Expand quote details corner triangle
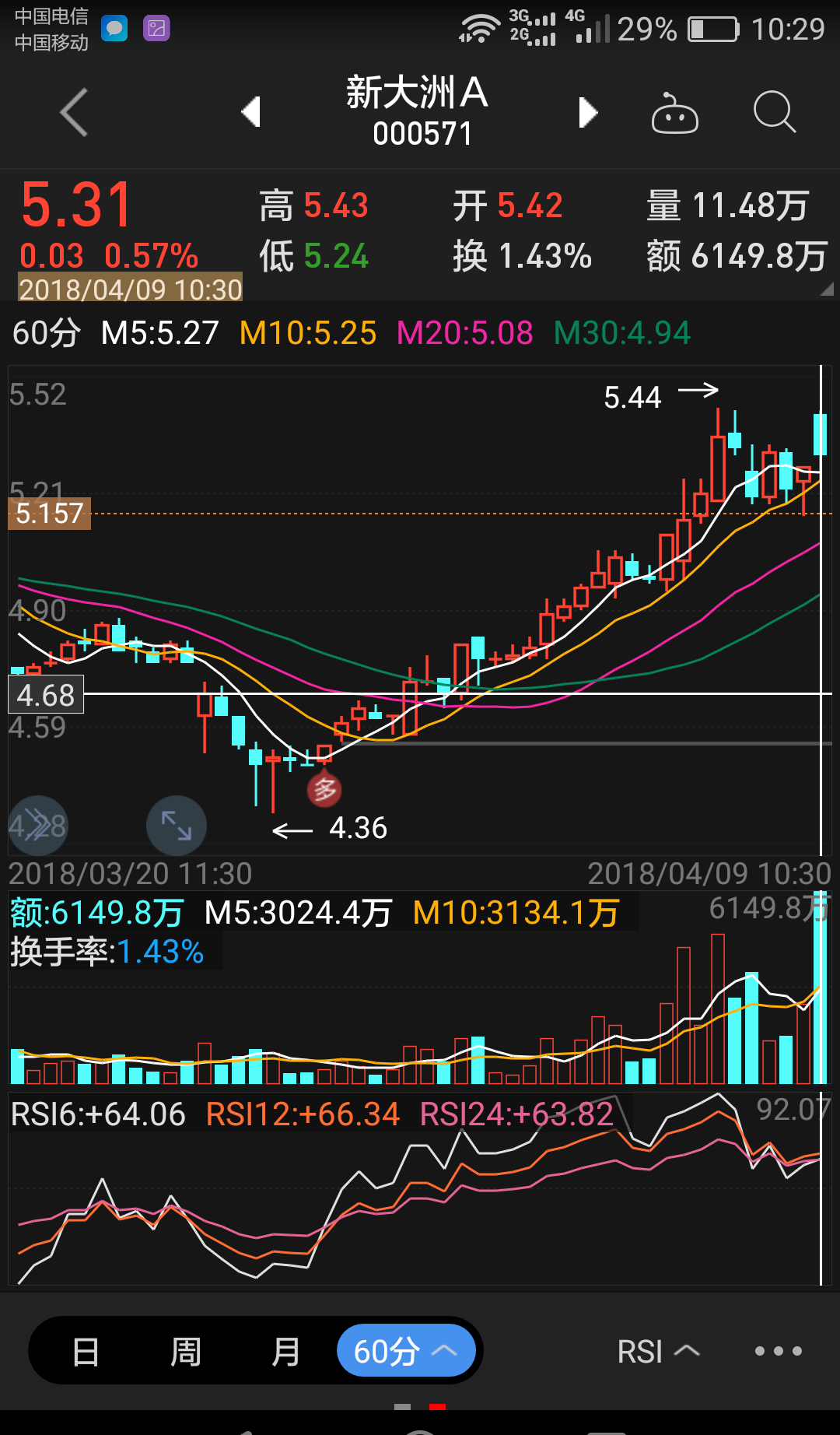This screenshot has height=1435, width=840. [827, 289]
